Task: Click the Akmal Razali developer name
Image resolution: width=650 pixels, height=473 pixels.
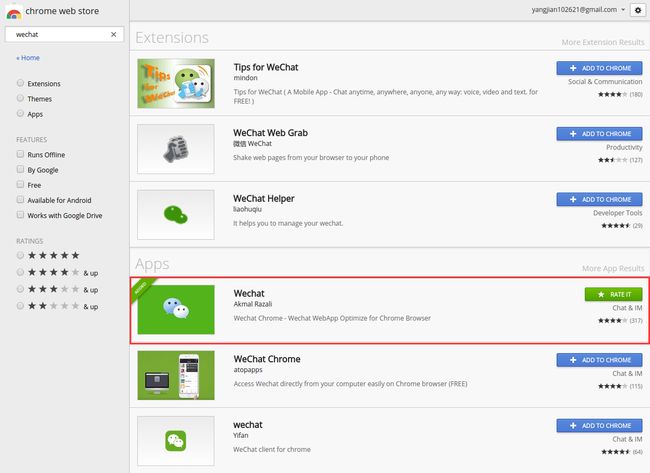Action: point(253,304)
